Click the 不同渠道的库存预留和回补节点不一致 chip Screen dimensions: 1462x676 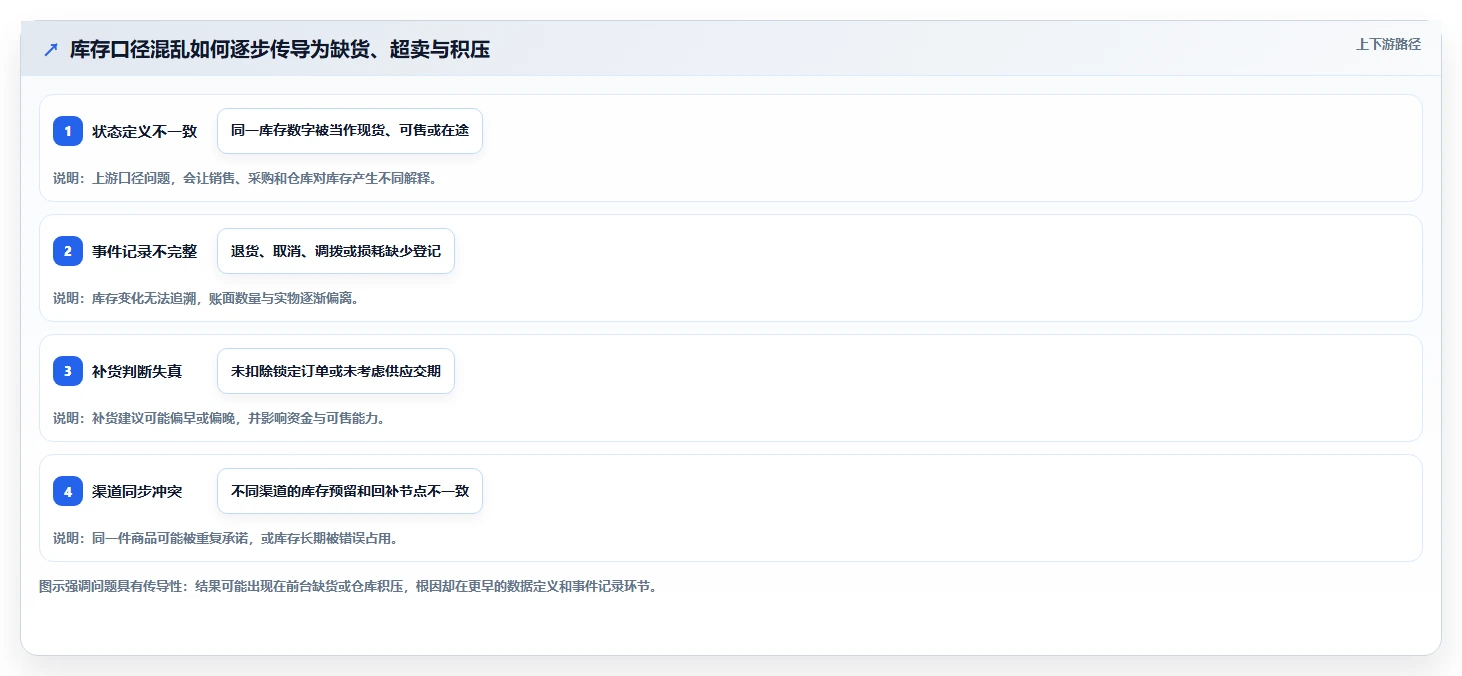point(350,491)
